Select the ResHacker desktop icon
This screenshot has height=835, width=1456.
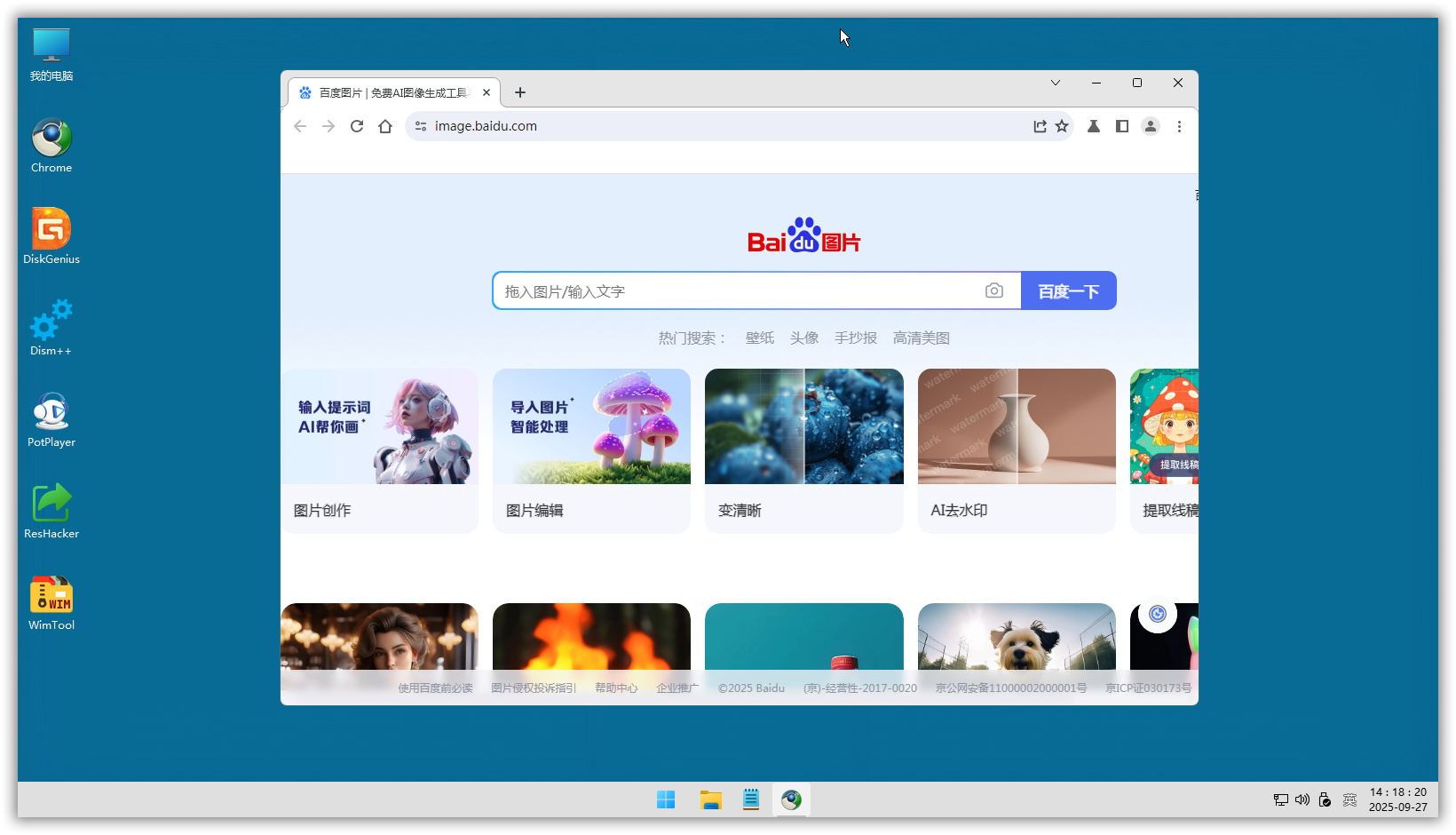coord(51,512)
